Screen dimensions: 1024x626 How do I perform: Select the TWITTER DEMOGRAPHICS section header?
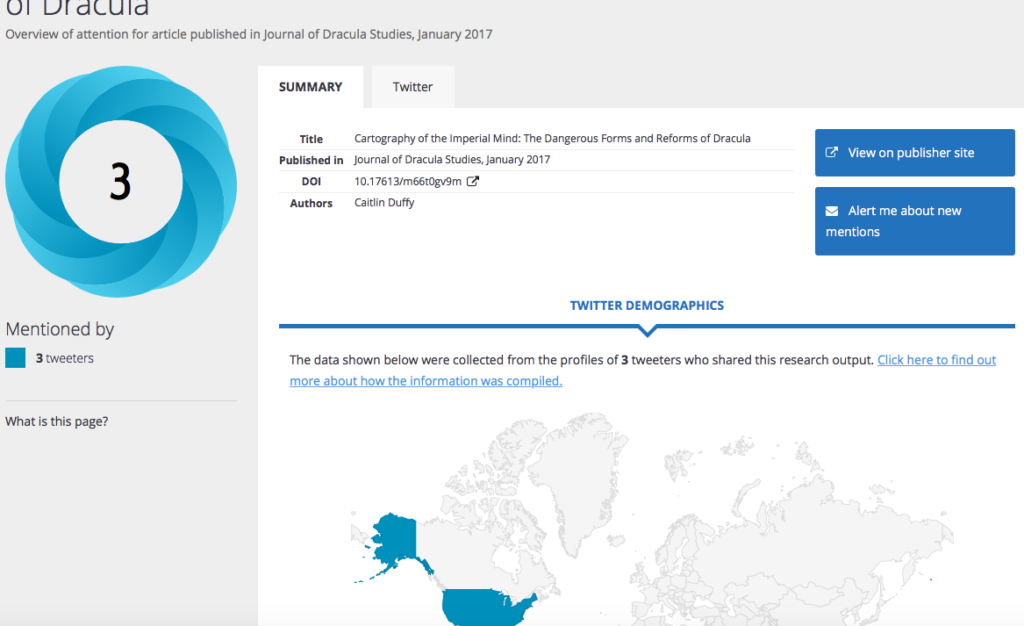point(646,305)
